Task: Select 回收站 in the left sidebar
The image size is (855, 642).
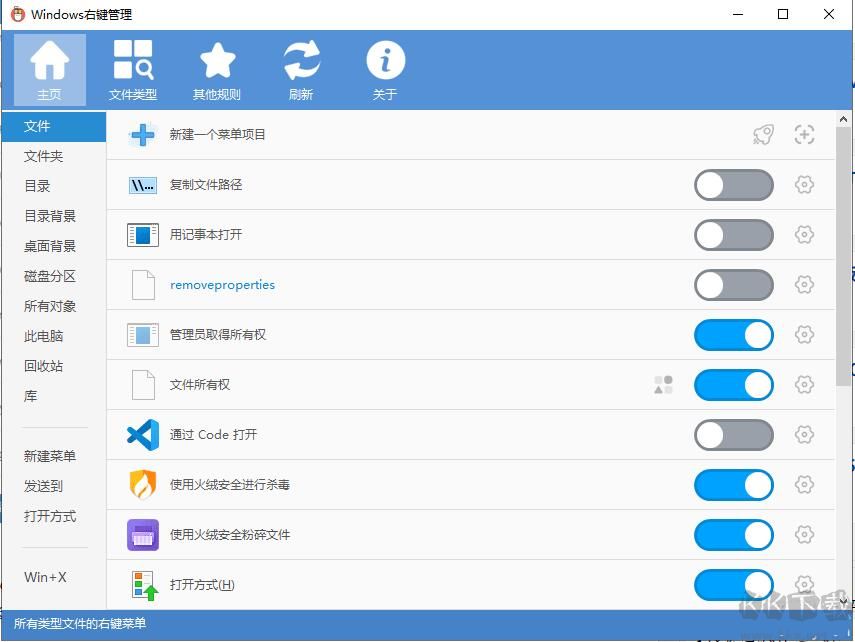Action: click(44, 366)
